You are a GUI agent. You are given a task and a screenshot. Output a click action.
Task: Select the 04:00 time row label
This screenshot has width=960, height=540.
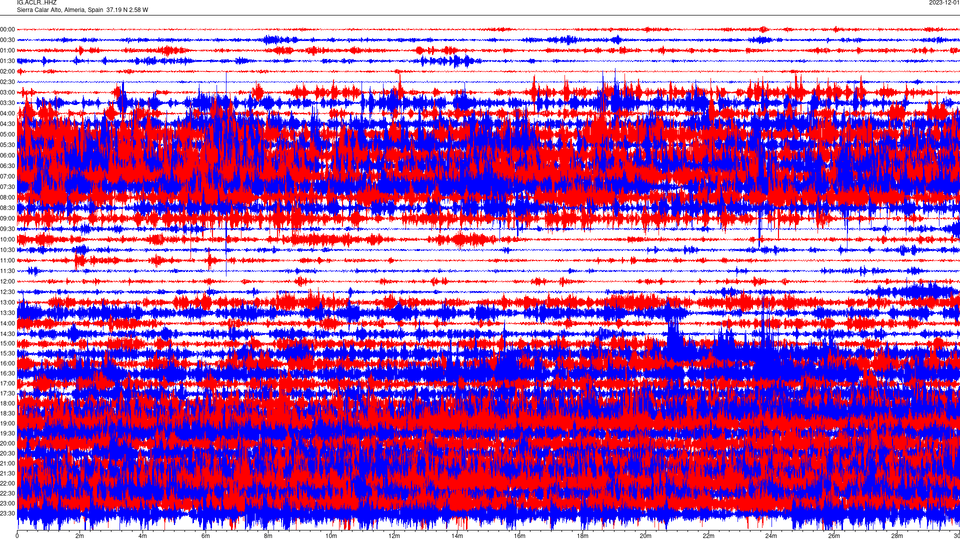[x=7, y=113]
